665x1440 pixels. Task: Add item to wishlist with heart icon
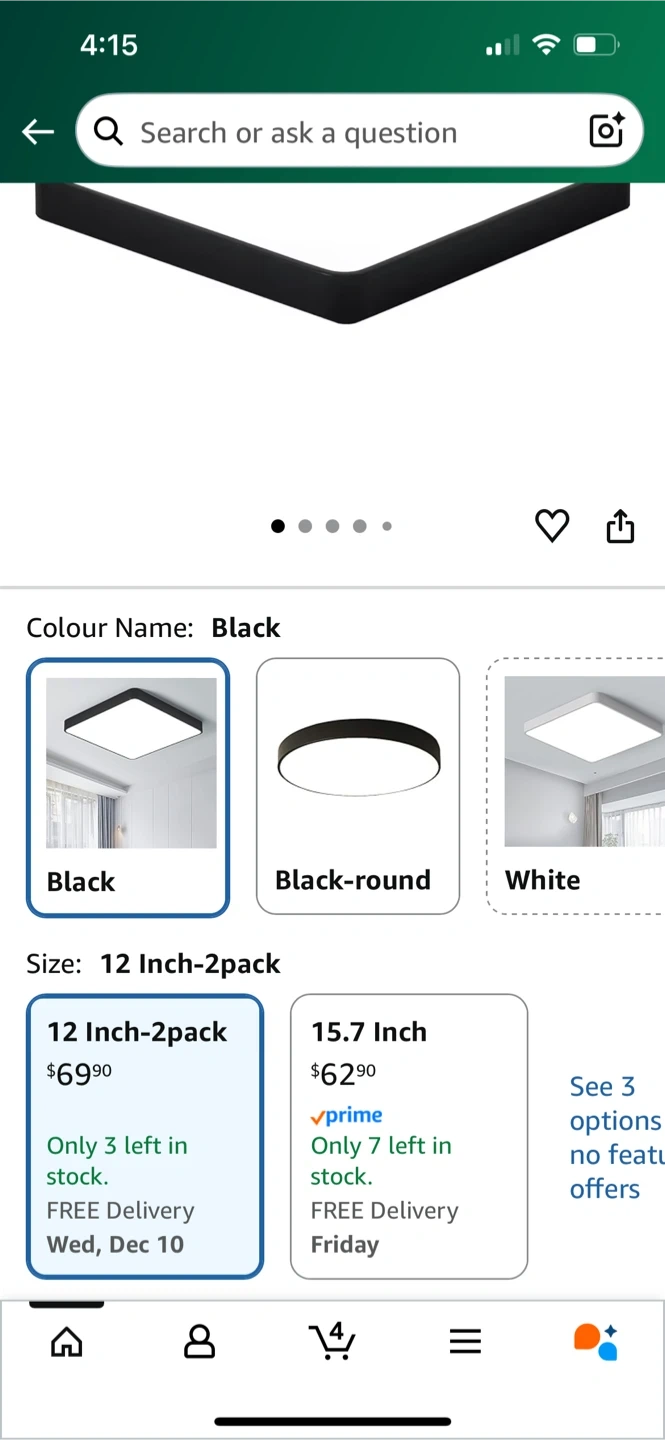click(x=552, y=525)
